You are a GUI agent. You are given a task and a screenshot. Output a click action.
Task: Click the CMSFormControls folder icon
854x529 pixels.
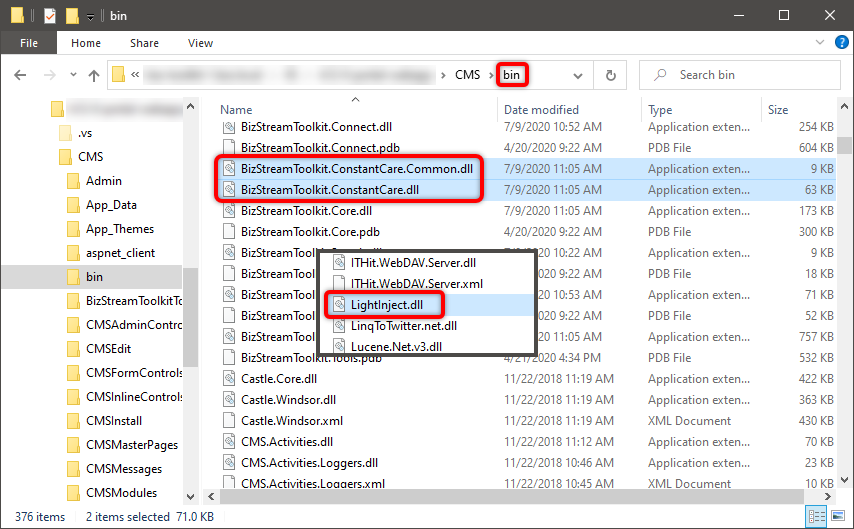(x=73, y=373)
